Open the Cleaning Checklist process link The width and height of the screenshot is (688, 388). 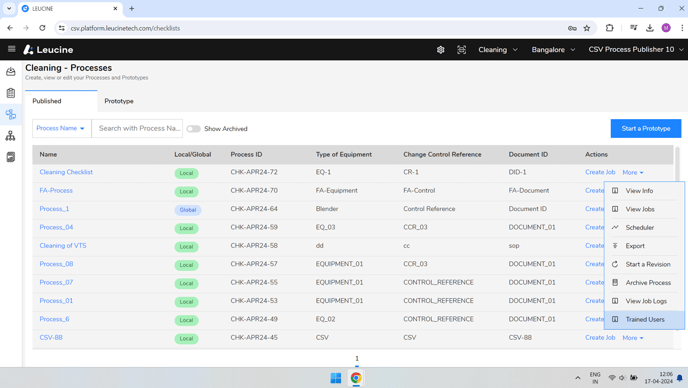[66, 172]
